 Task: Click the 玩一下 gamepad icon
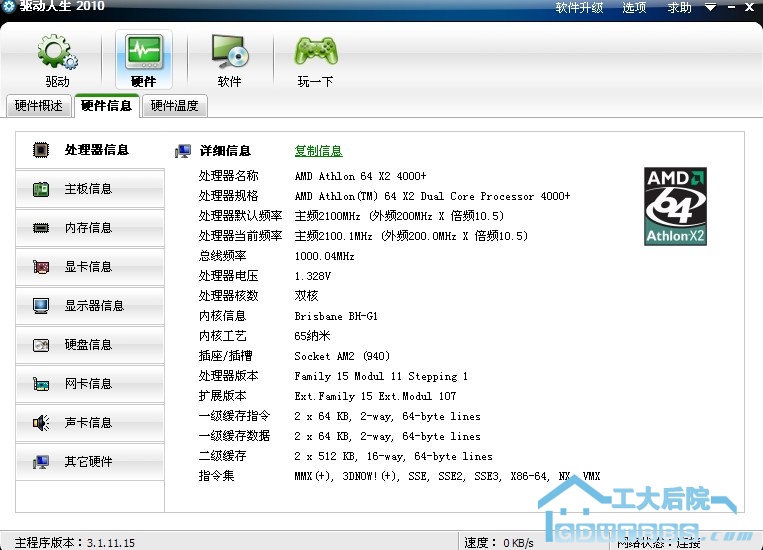click(316, 51)
